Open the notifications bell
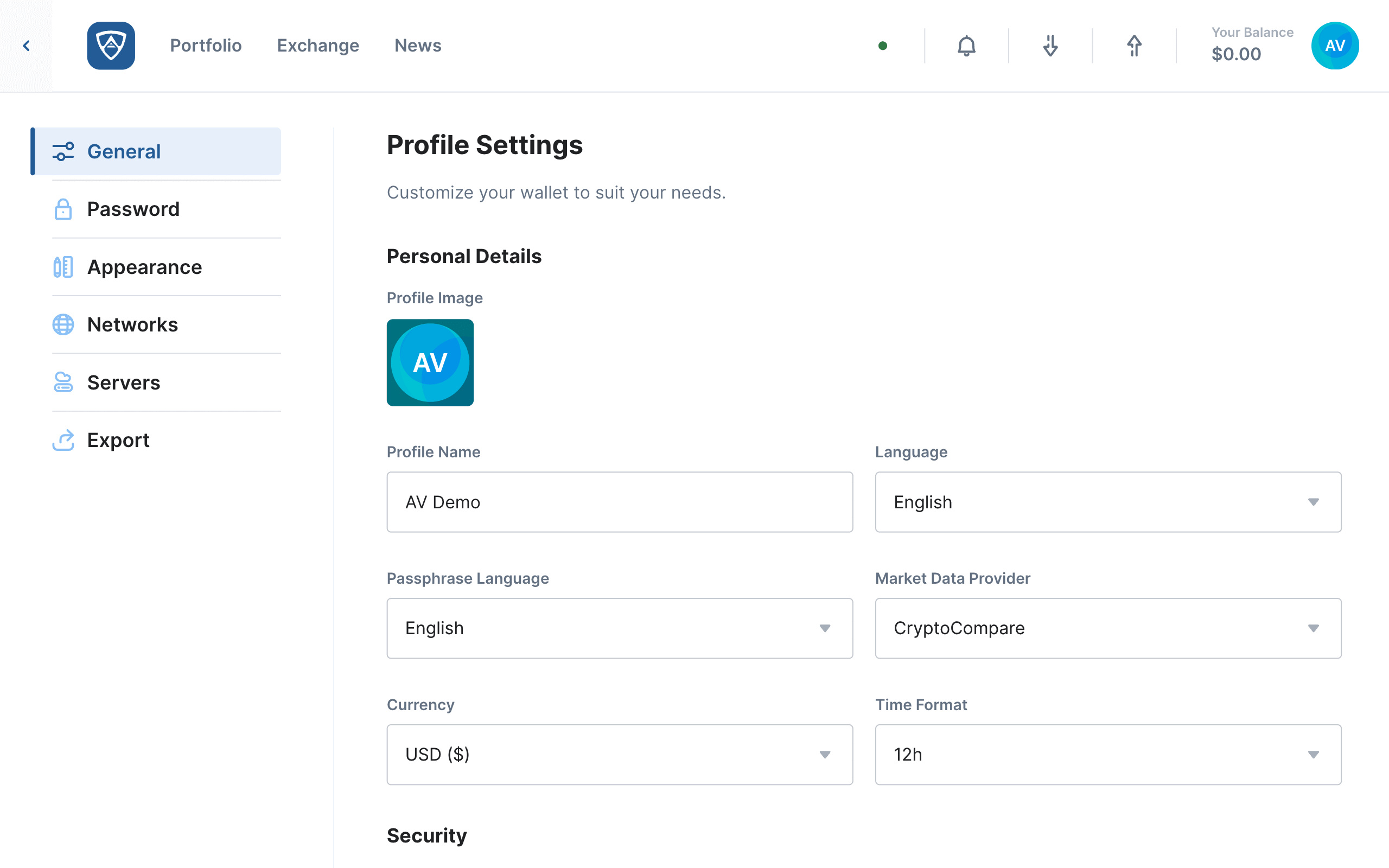 pos(966,46)
